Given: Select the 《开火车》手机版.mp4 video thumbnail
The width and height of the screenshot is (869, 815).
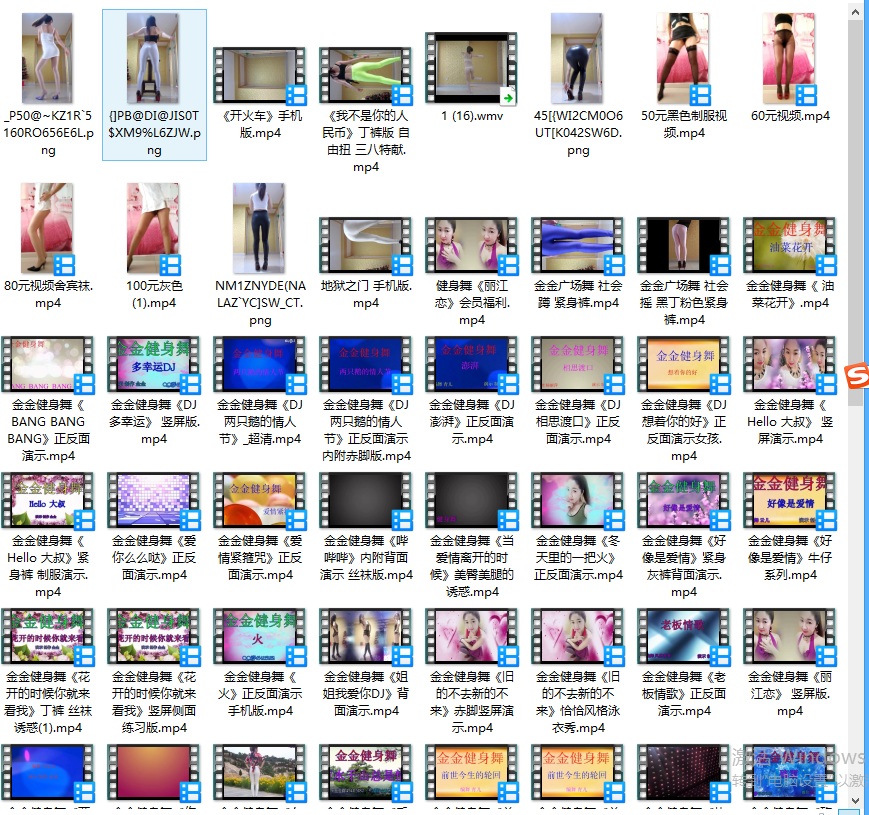Looking at the screenshot, I should point(260,76).
